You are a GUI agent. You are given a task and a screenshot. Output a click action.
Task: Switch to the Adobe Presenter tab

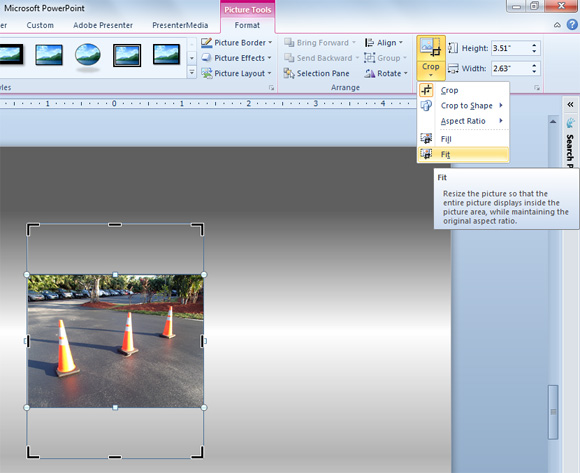[103, 25]
